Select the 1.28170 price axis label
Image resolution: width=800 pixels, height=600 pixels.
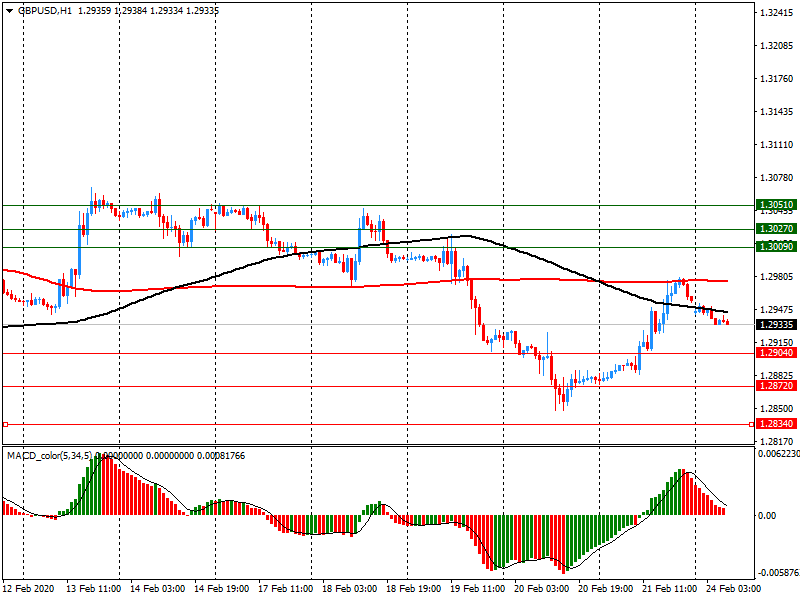(x=777, y=441)
